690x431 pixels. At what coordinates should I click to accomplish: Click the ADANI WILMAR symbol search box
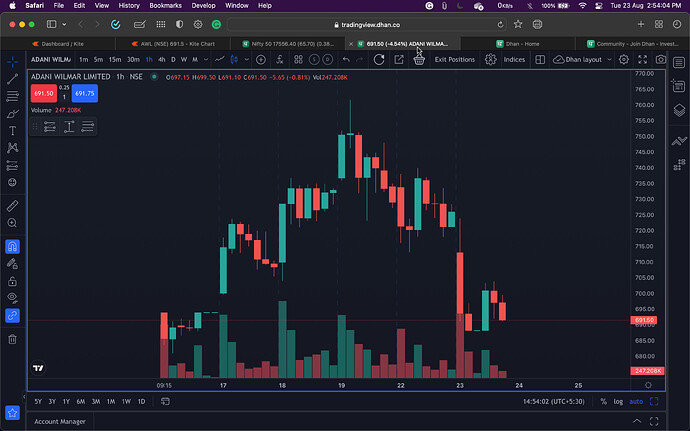[x=51, y=59]
